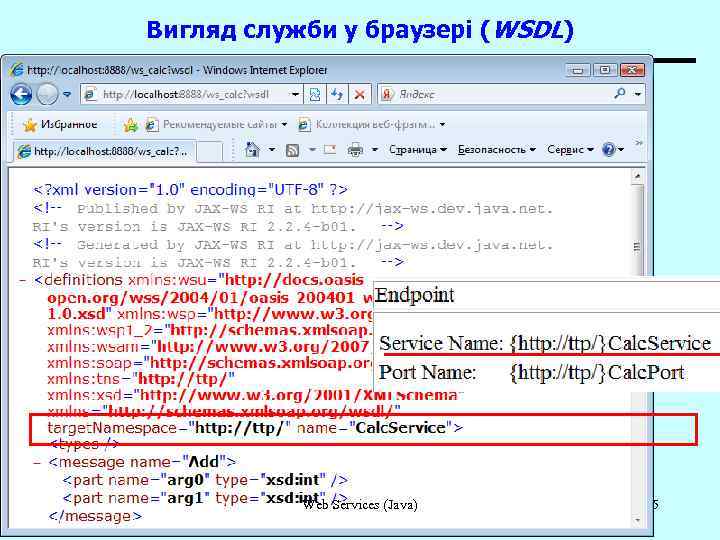Open the Рекомендуемые сайты link
The image size is (720, 540).
[x=216, y=124]
